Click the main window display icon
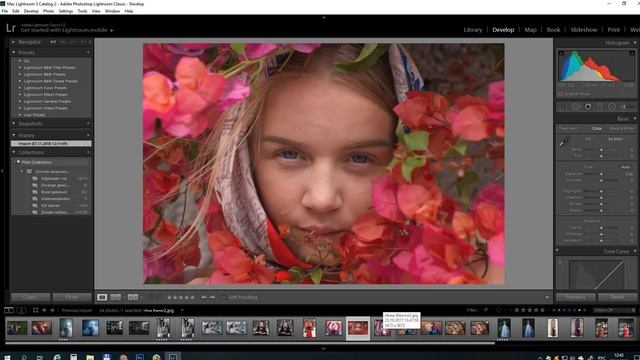The width and height of the screenshot is (640, 360). pyautogui.click(x=9, y=310)
